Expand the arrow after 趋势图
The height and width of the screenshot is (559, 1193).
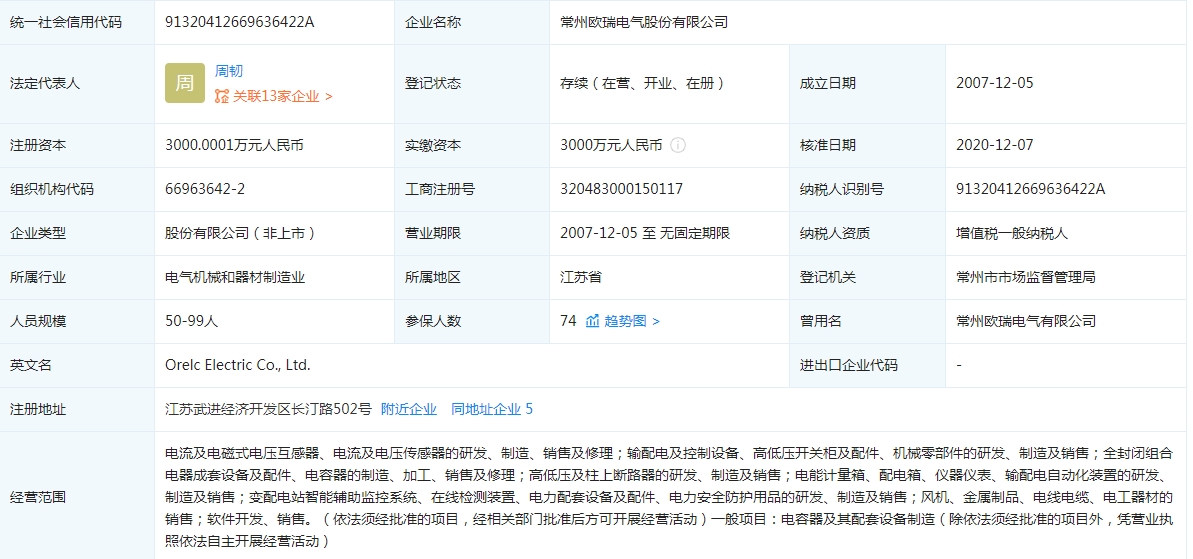pos(656,321)
